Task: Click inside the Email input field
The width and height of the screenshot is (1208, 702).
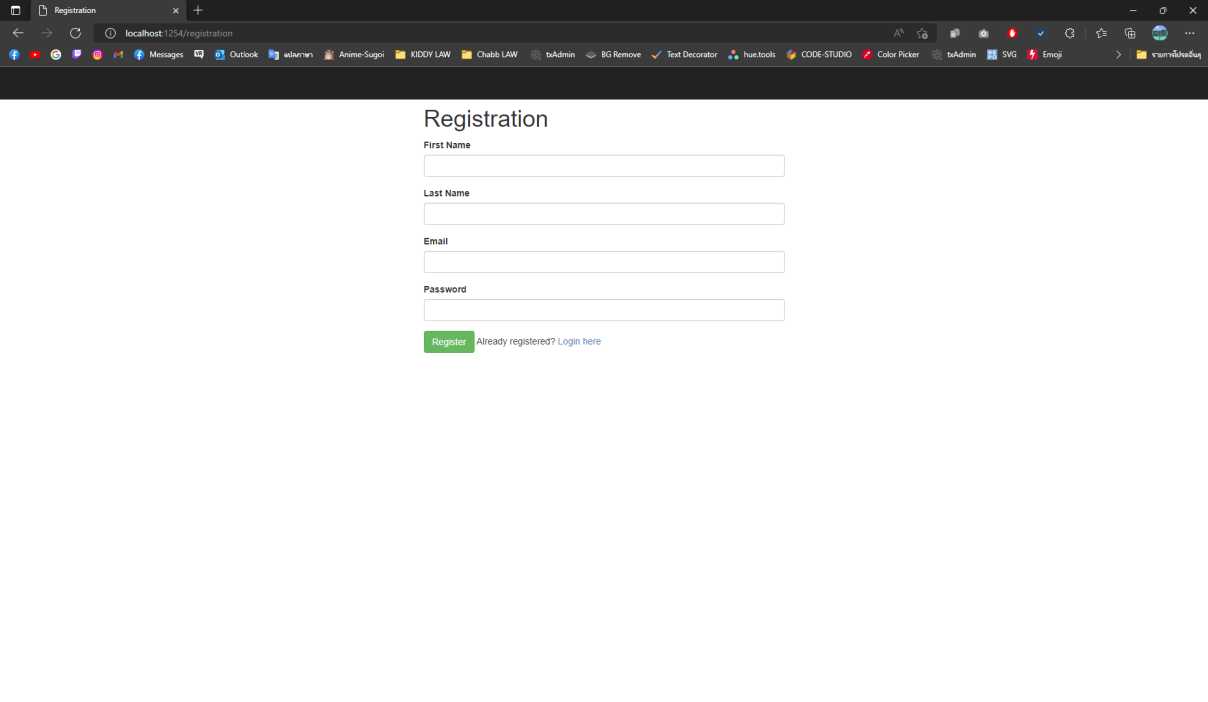Action: click(604, 261)
